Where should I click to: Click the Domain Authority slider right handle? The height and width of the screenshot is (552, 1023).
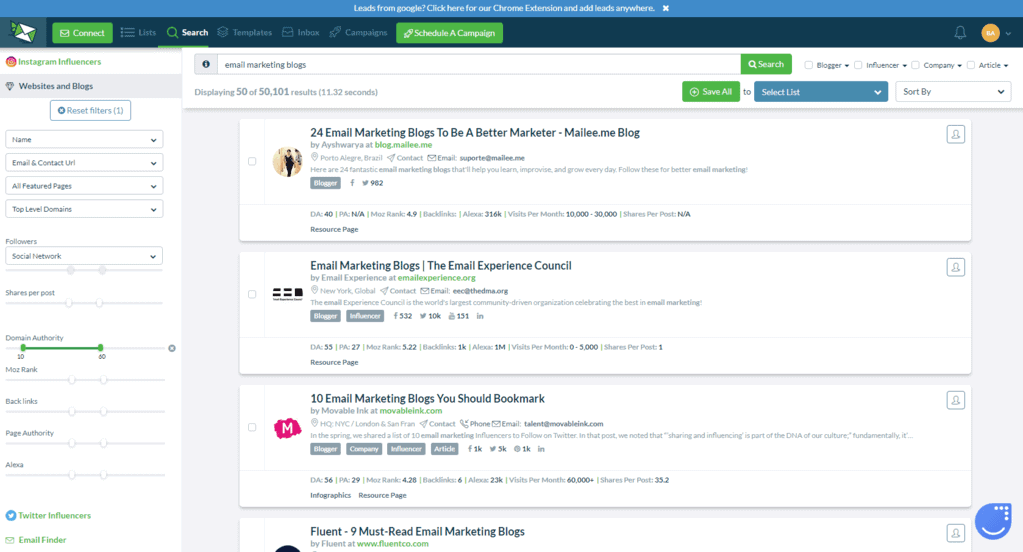click(x=101, y=347)
